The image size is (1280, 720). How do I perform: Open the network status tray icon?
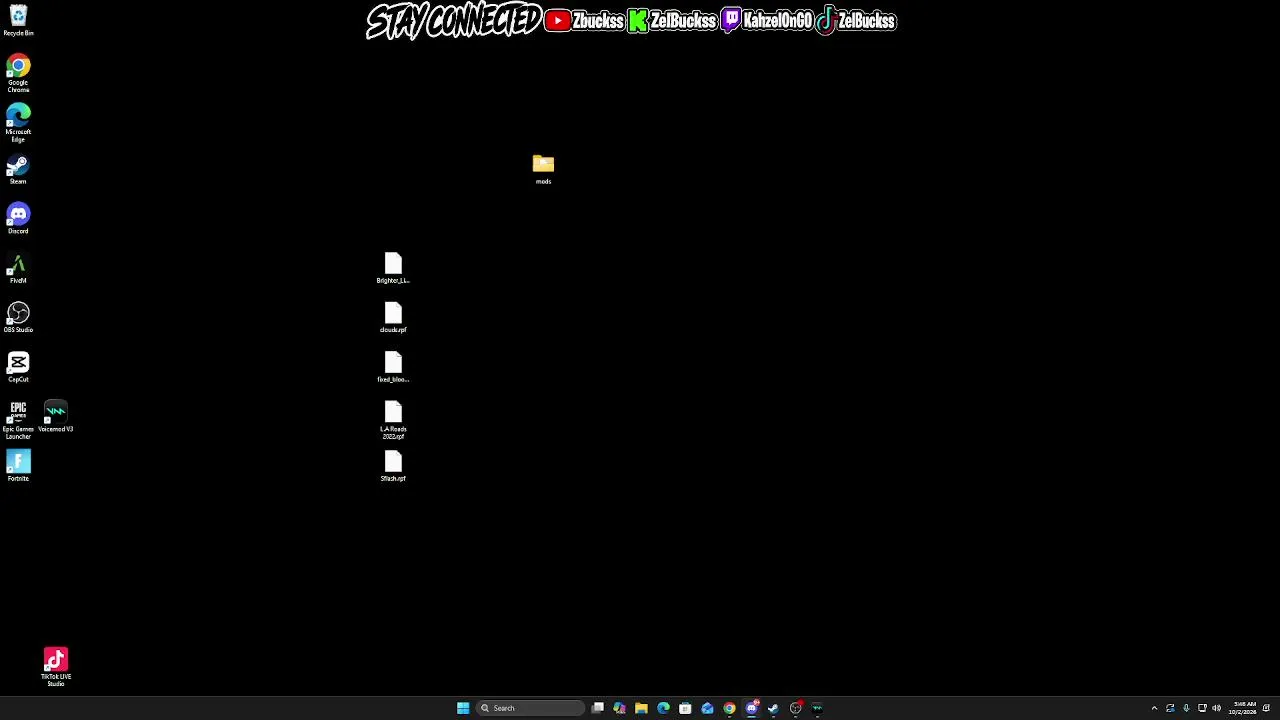[x=1202, y=708]
